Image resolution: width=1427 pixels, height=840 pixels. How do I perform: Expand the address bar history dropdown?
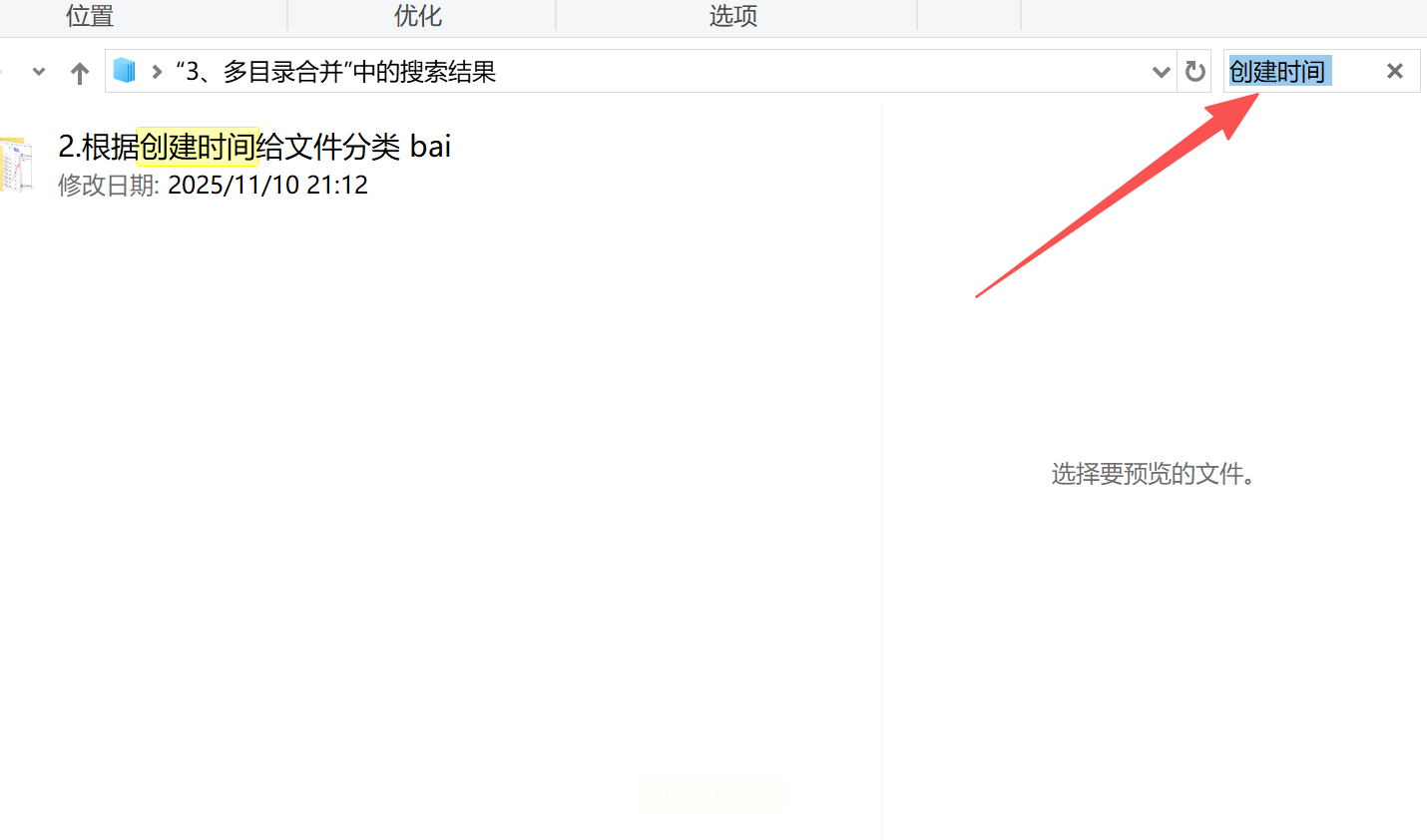click(x=1161, y=72)
